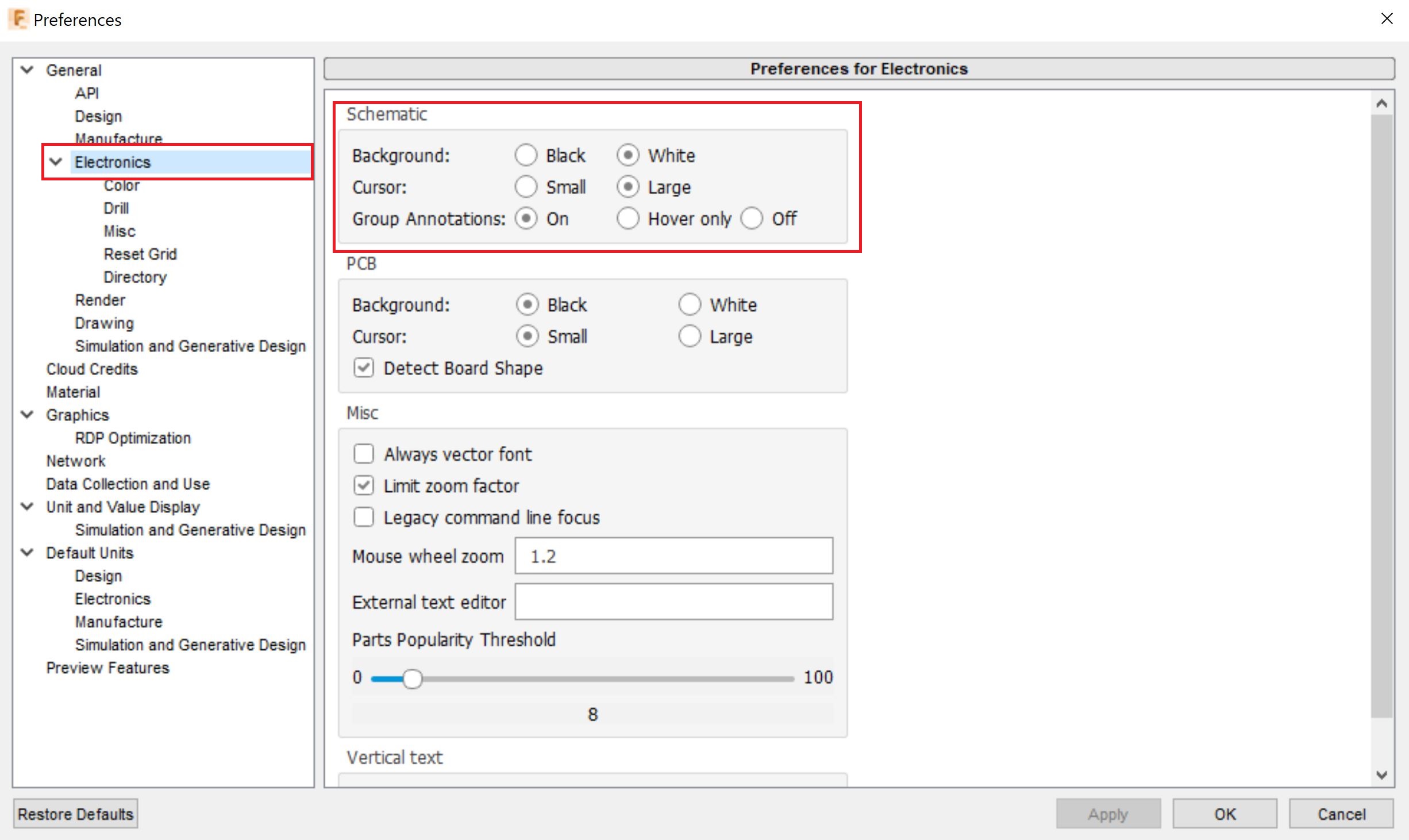Image resolution: width=1409 pixels, height=840 pixels.
Task: Click the Restore Defaults button
Action: click(75, 814)
